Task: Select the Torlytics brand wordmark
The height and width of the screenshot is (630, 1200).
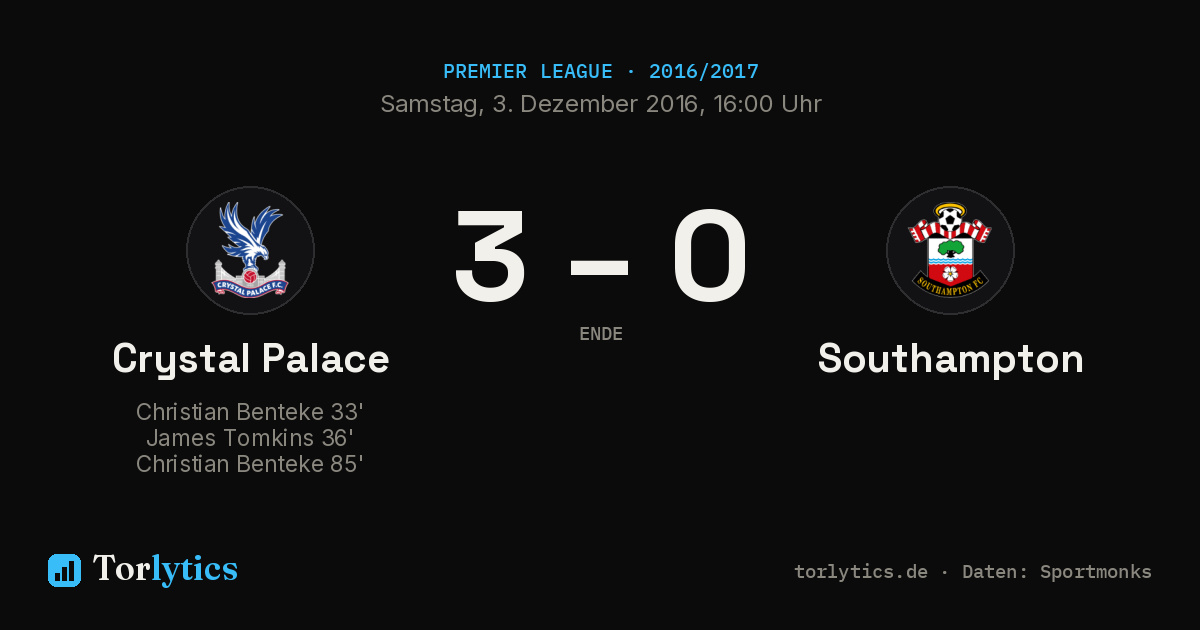Action: (x=165, y=569)
